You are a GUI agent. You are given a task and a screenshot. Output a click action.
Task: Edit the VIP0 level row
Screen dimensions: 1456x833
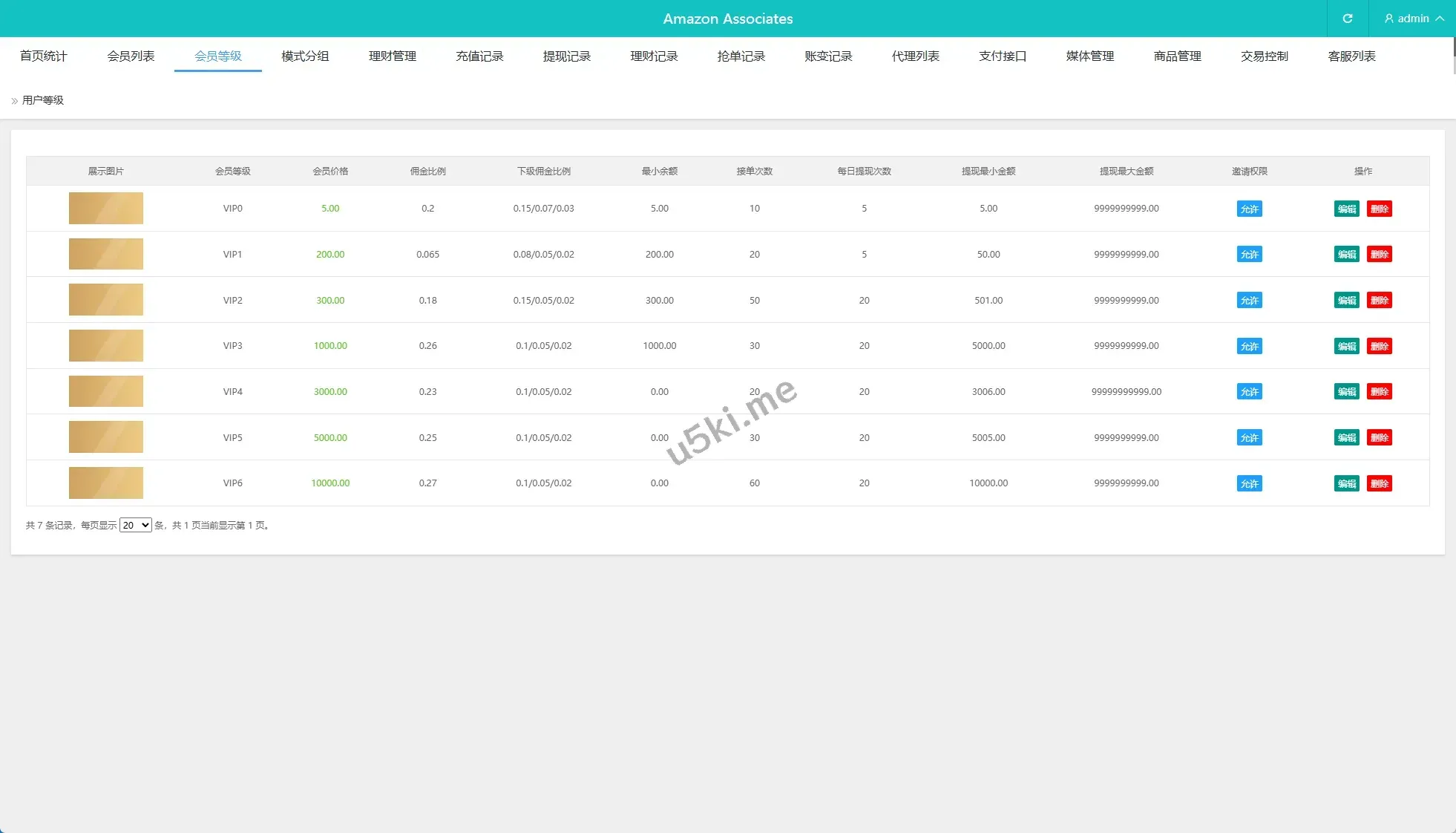point(1346,209)
